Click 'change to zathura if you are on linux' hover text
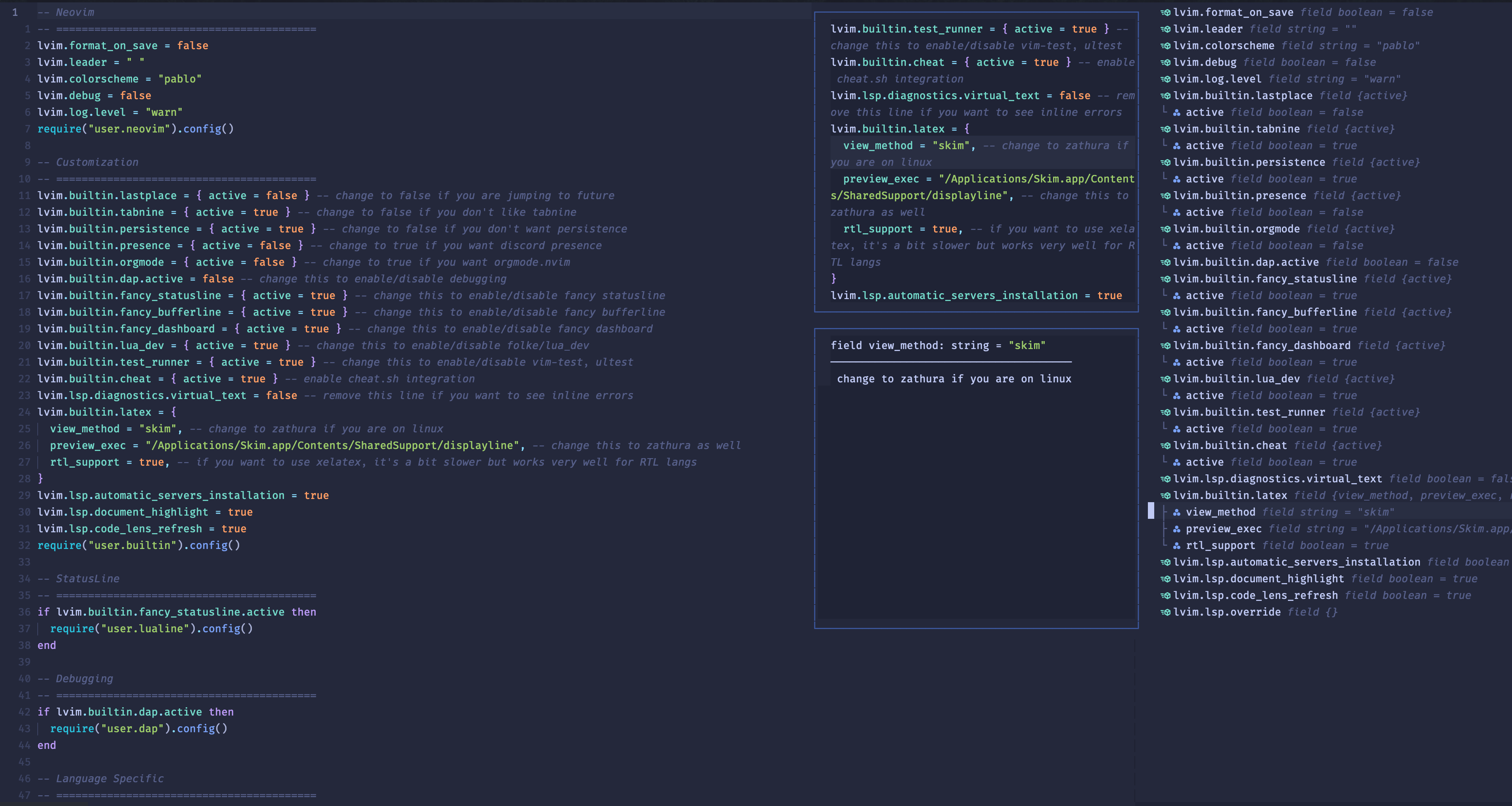 (x=954, y=379)
